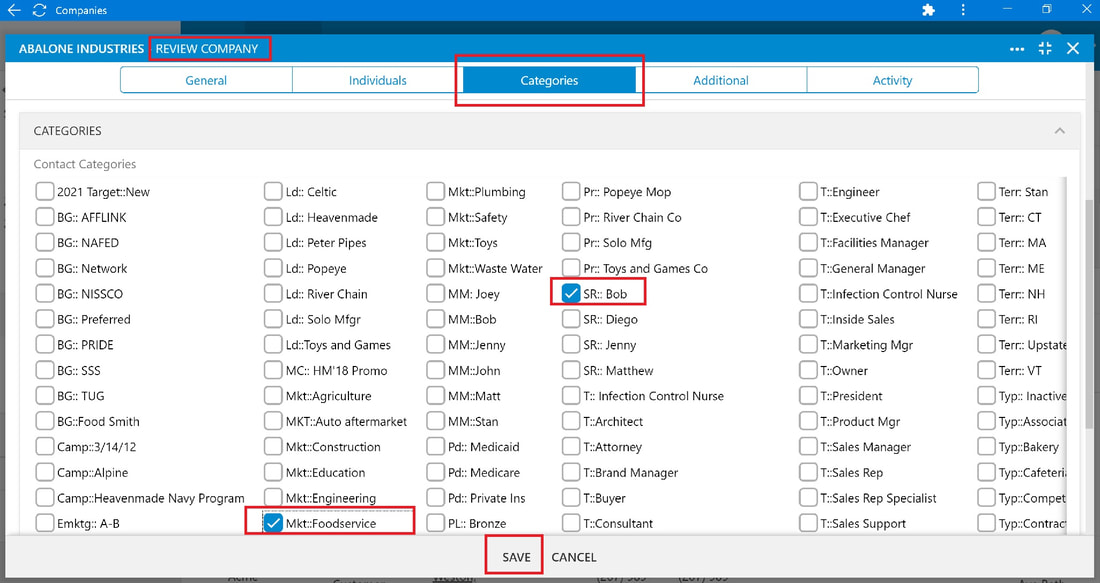Check the BG:: AFFLINK checkbox

point(45,217)
